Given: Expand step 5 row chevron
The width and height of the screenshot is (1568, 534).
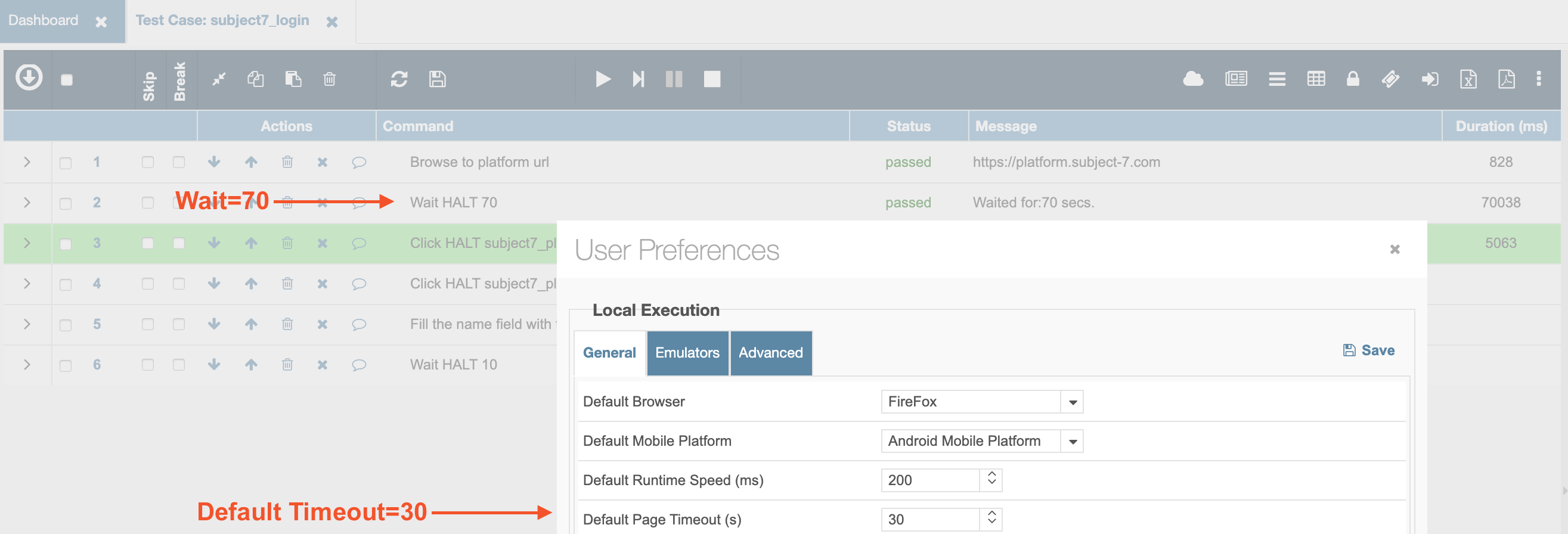Looking at the screenshot, I should [27, 324].
